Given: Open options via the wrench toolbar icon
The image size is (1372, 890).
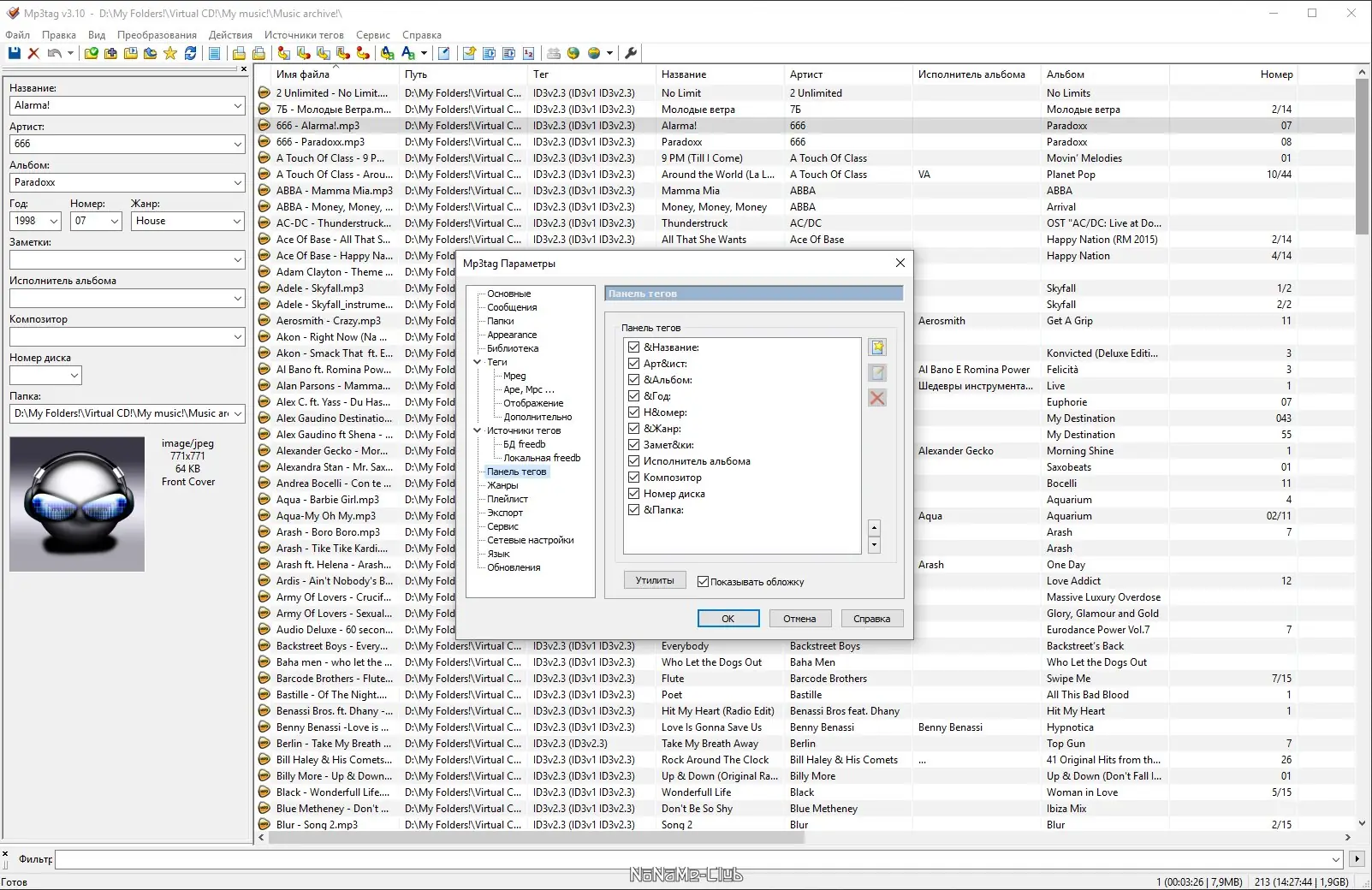Looking at the screenshot, I should [631, 53].
